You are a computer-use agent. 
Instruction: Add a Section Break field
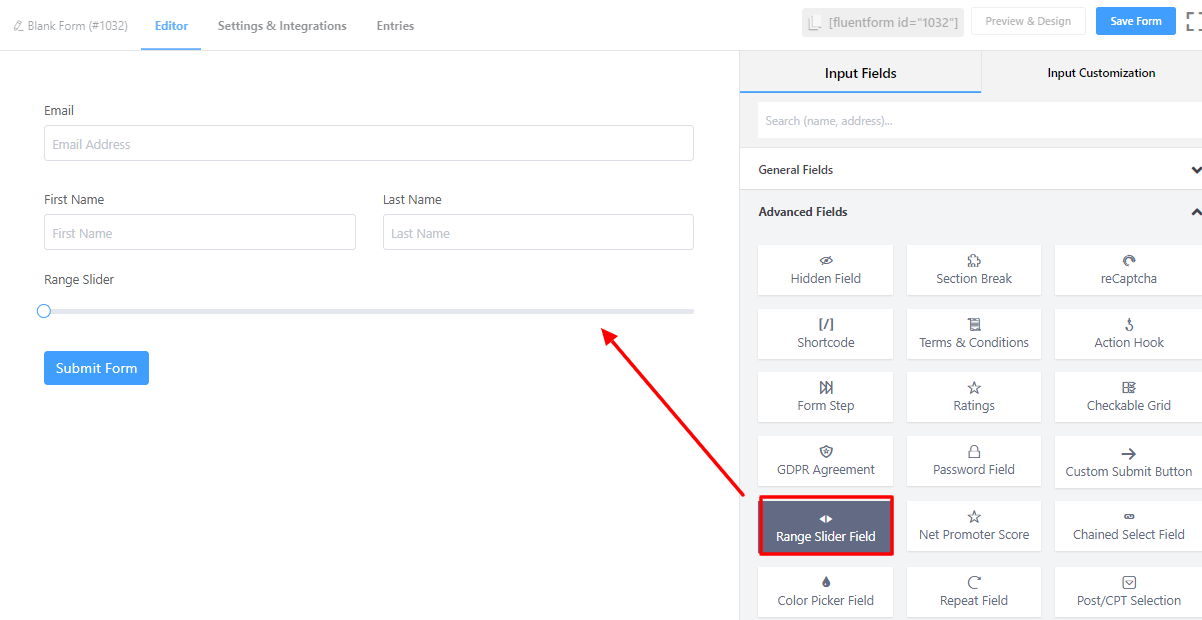(974, 270)
